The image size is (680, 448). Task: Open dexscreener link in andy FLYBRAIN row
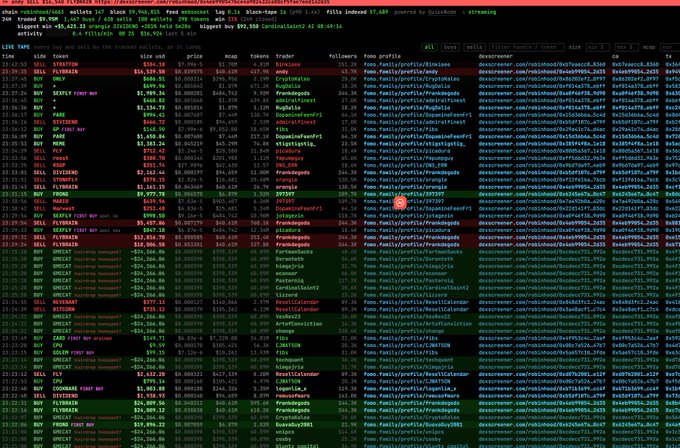click(x=542, y=72)
